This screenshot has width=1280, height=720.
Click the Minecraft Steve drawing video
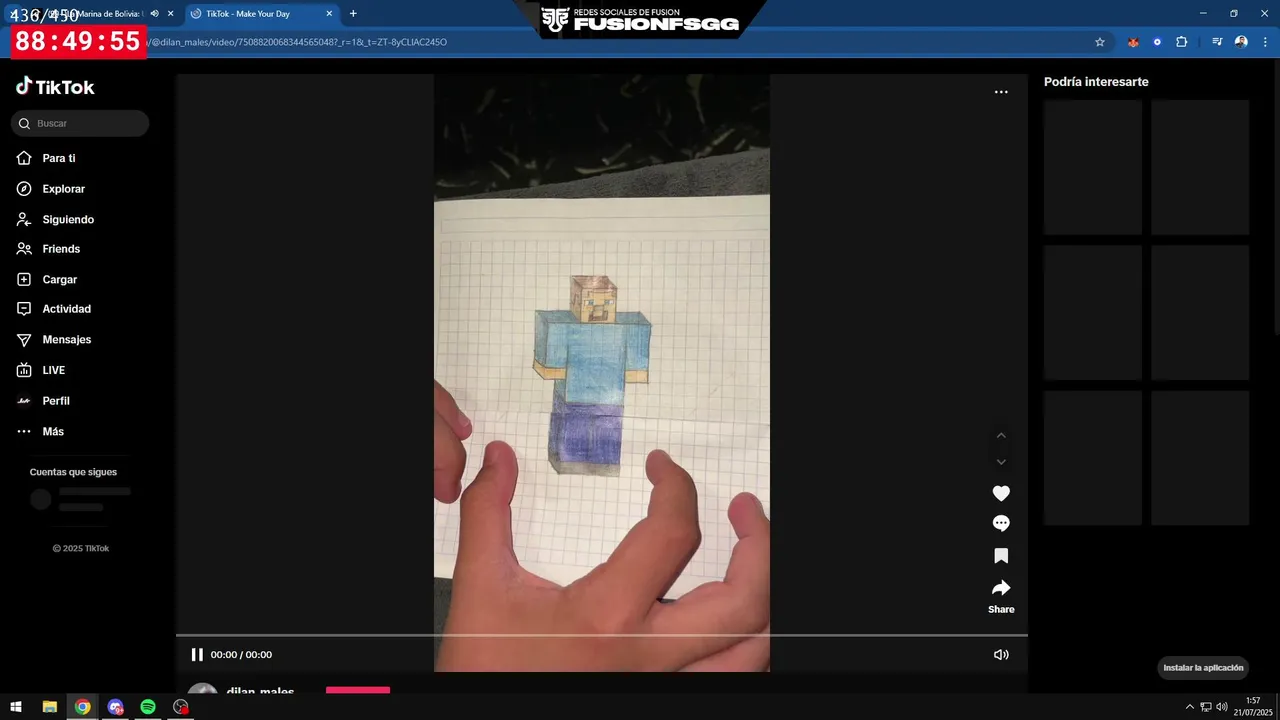click(602, 372)
